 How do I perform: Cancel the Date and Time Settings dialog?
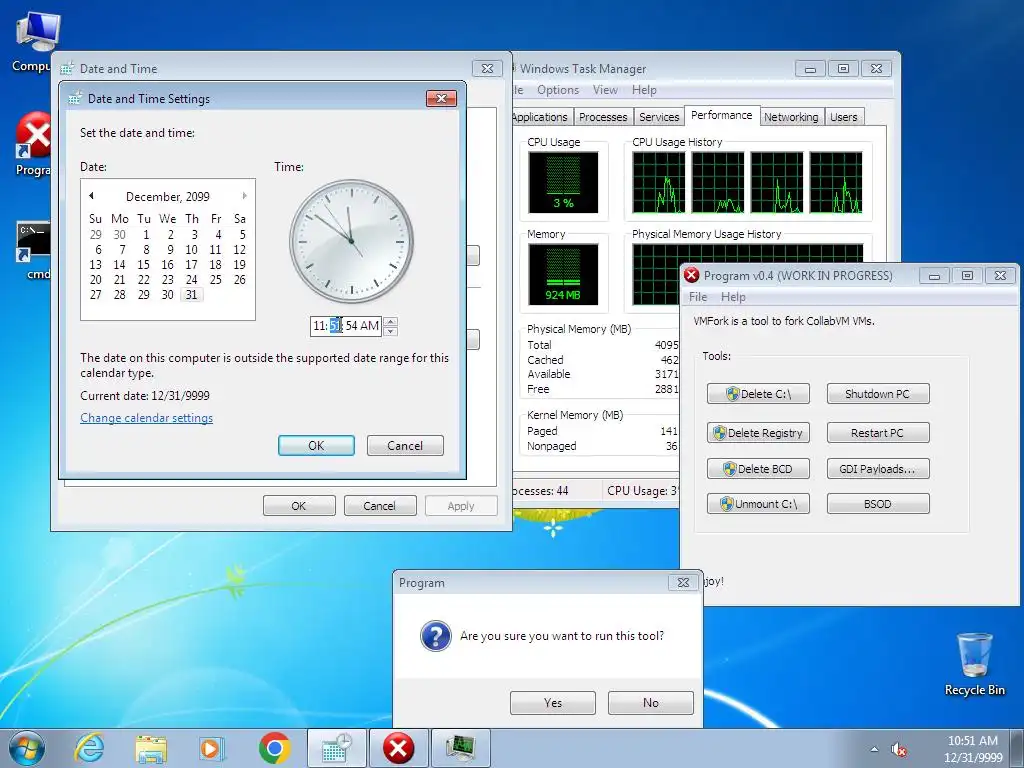tap(405, 445)
